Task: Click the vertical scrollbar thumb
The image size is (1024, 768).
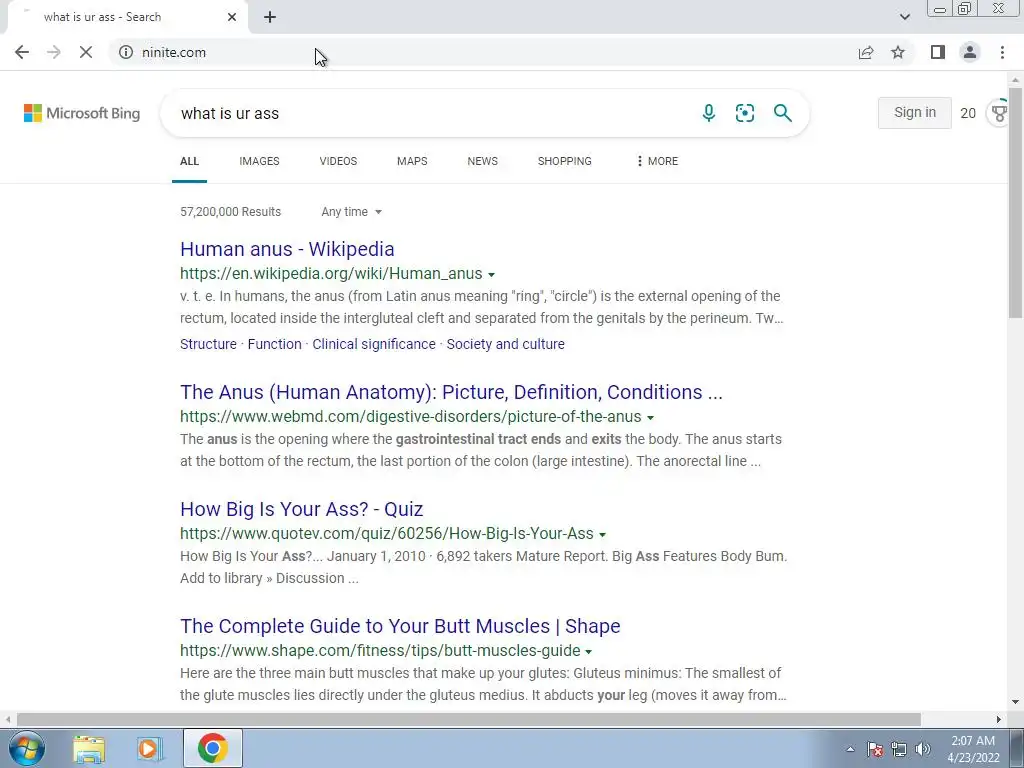Action: (x=1016, y=202)
